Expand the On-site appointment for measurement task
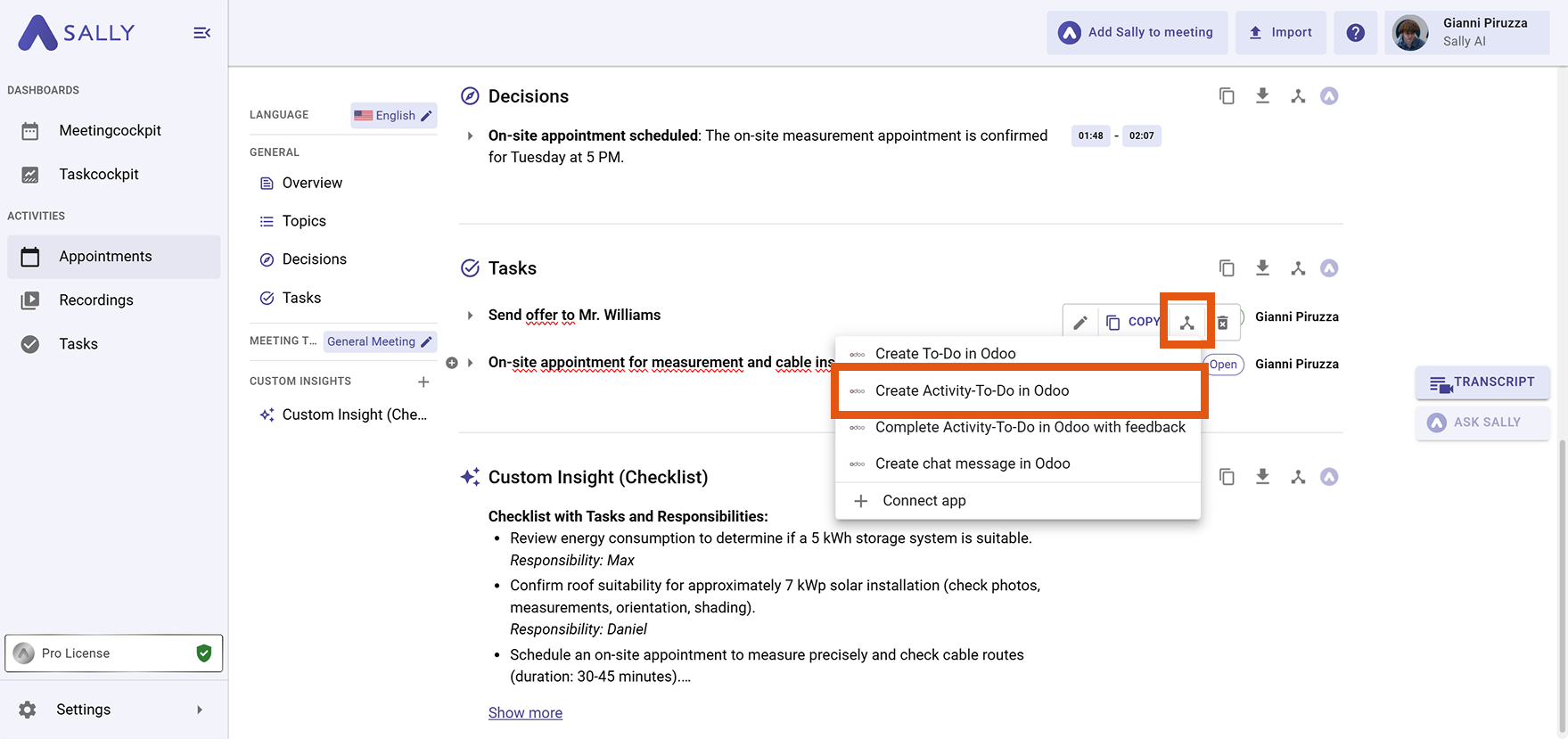This screenshot has width=1568, height=739. tap(470, 363)
